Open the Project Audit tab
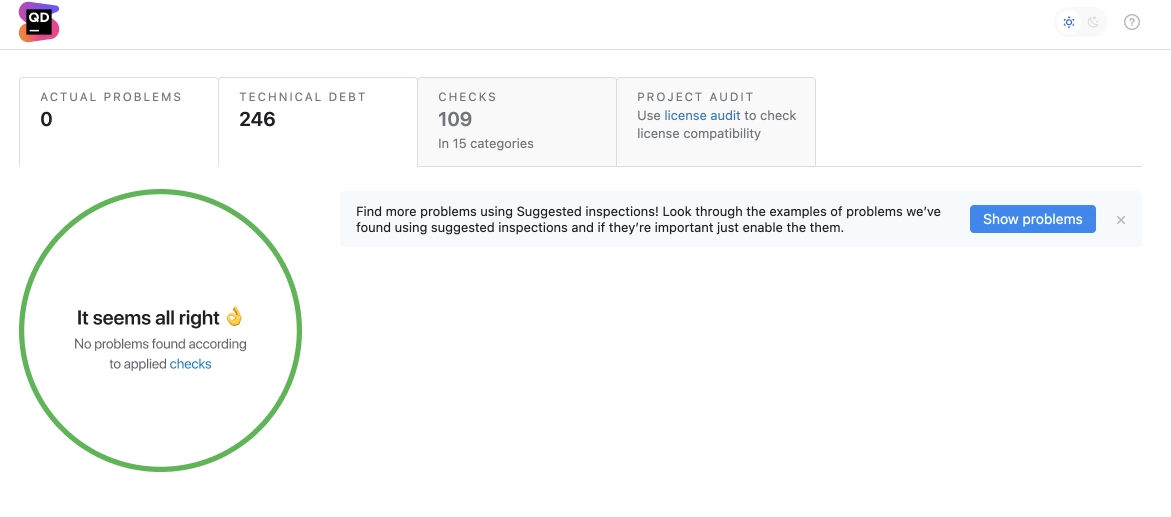The image size is (1171, 517). 715,122
